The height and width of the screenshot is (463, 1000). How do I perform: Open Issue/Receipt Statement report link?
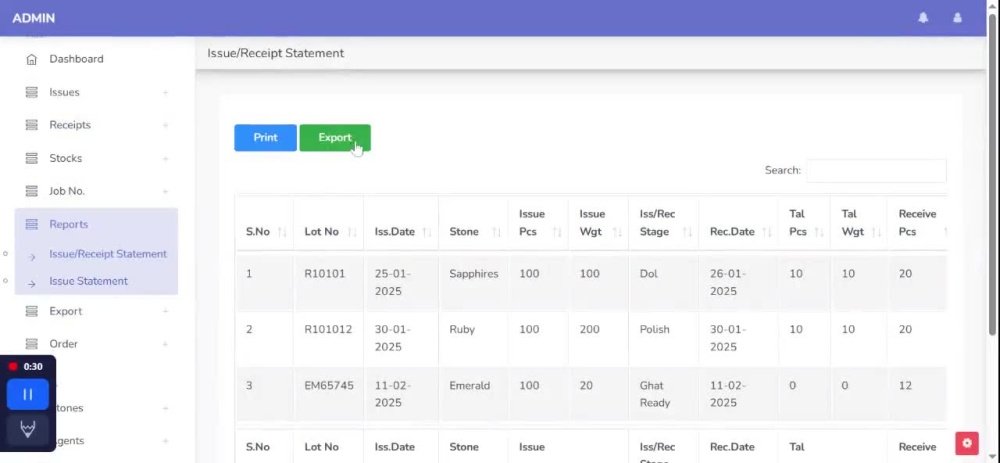108,254
